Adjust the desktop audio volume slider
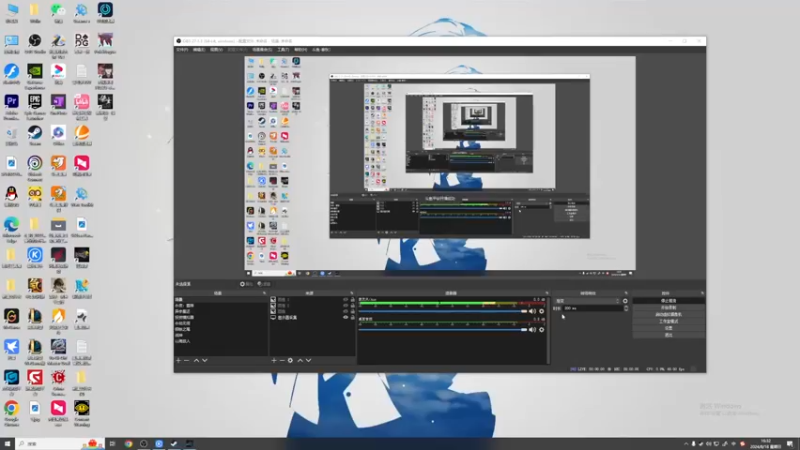Screen dimensions: 800x450 [443, 311]
